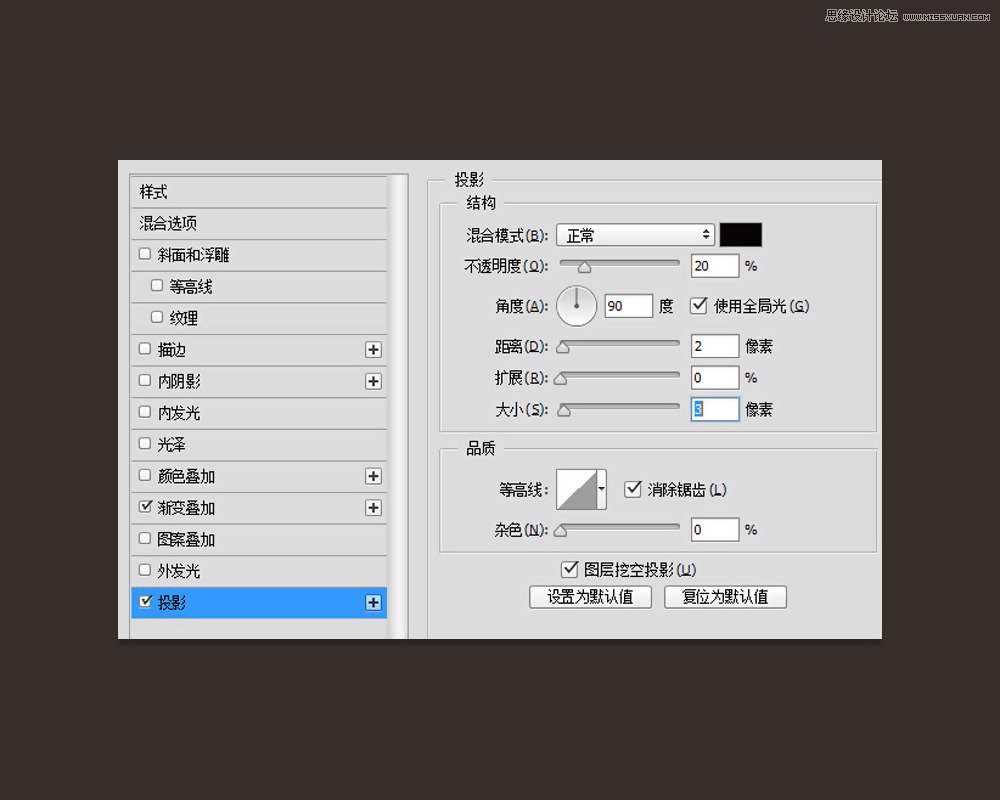The height and width of the screenshot is (800, 1000).
Task: Click 复位为默认值 to reset defaults
Action: click(726, 596)
